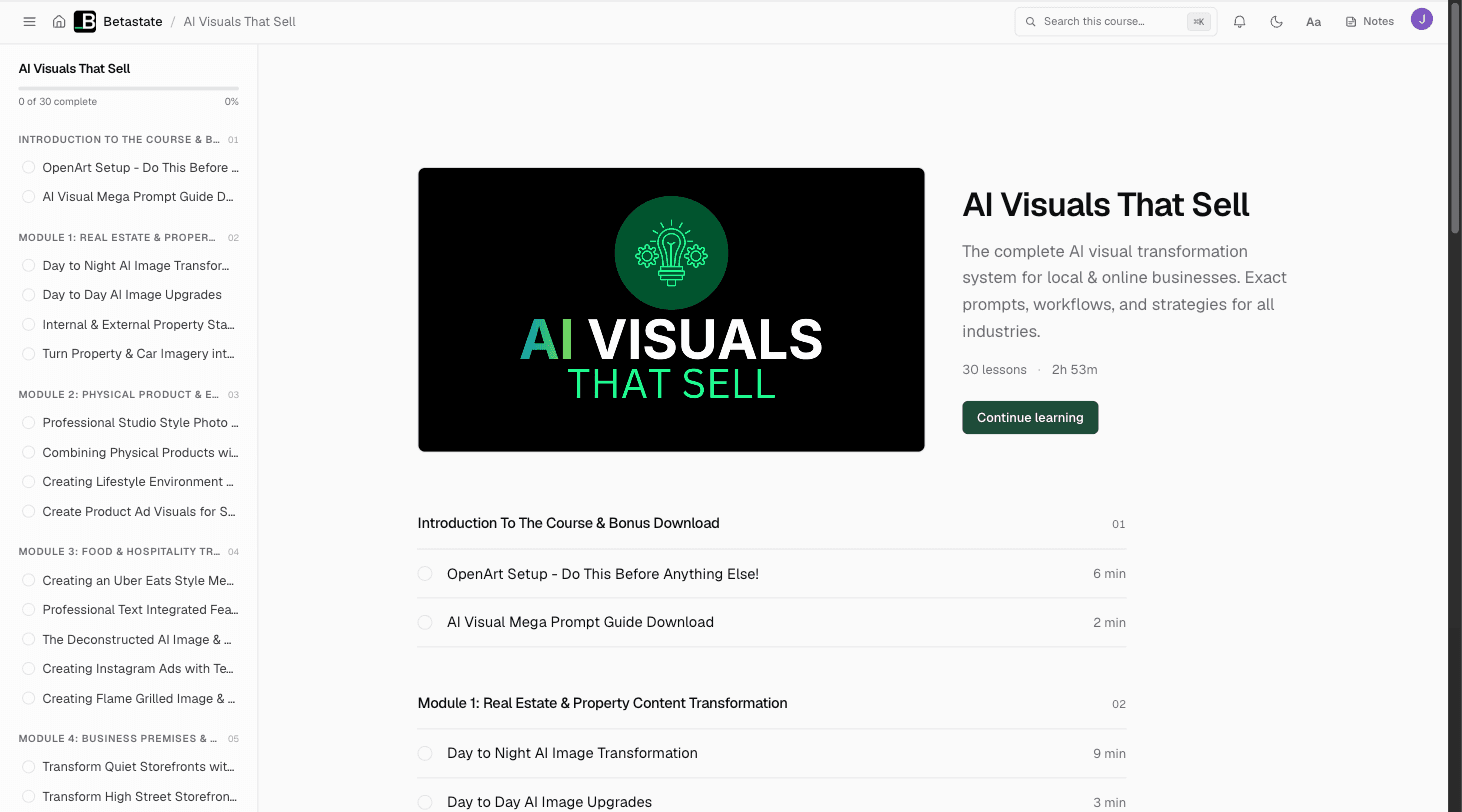Click the course progress bar

pos(128,89)
